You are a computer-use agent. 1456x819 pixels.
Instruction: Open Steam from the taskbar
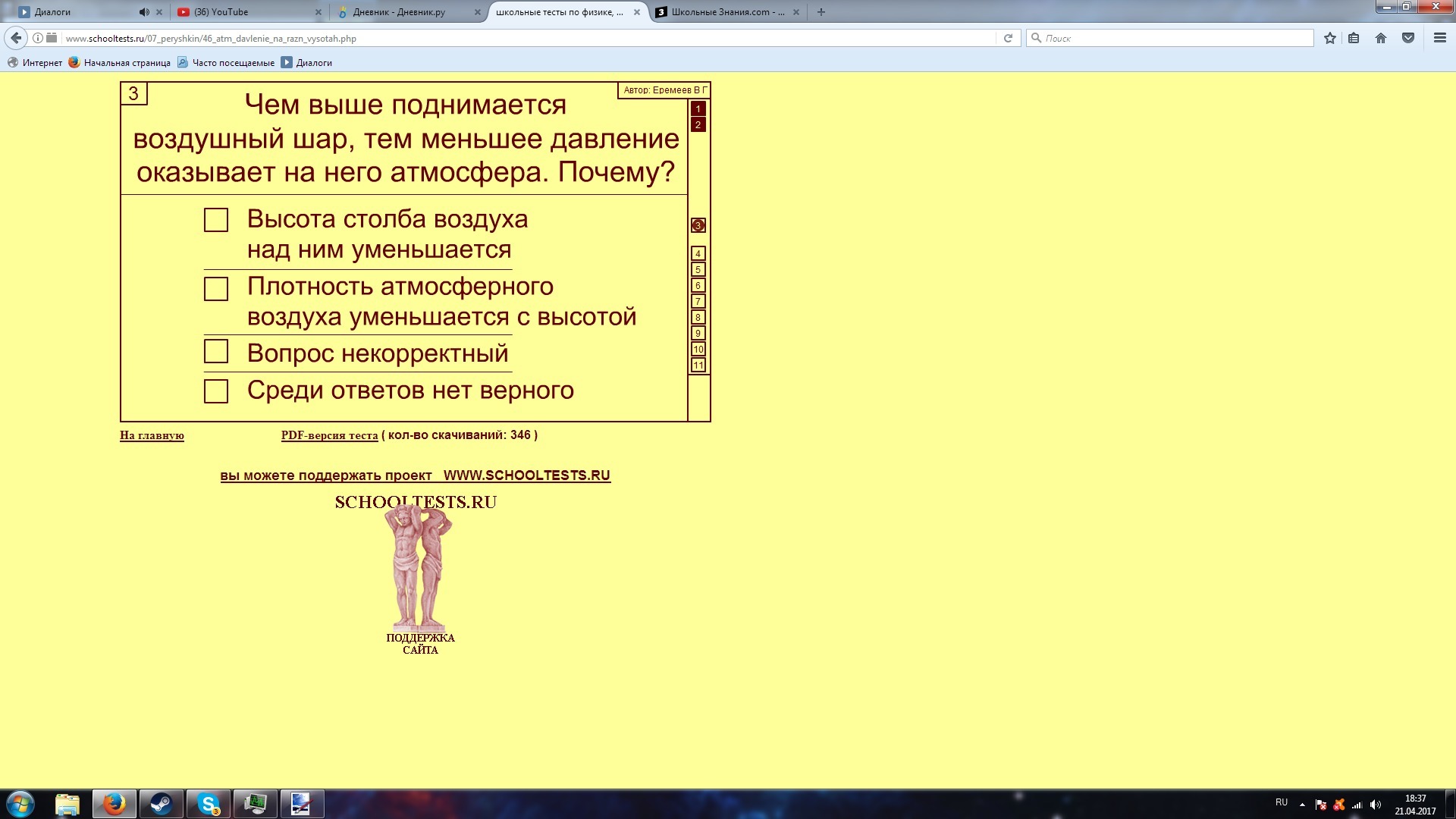(x=161, y=804)
